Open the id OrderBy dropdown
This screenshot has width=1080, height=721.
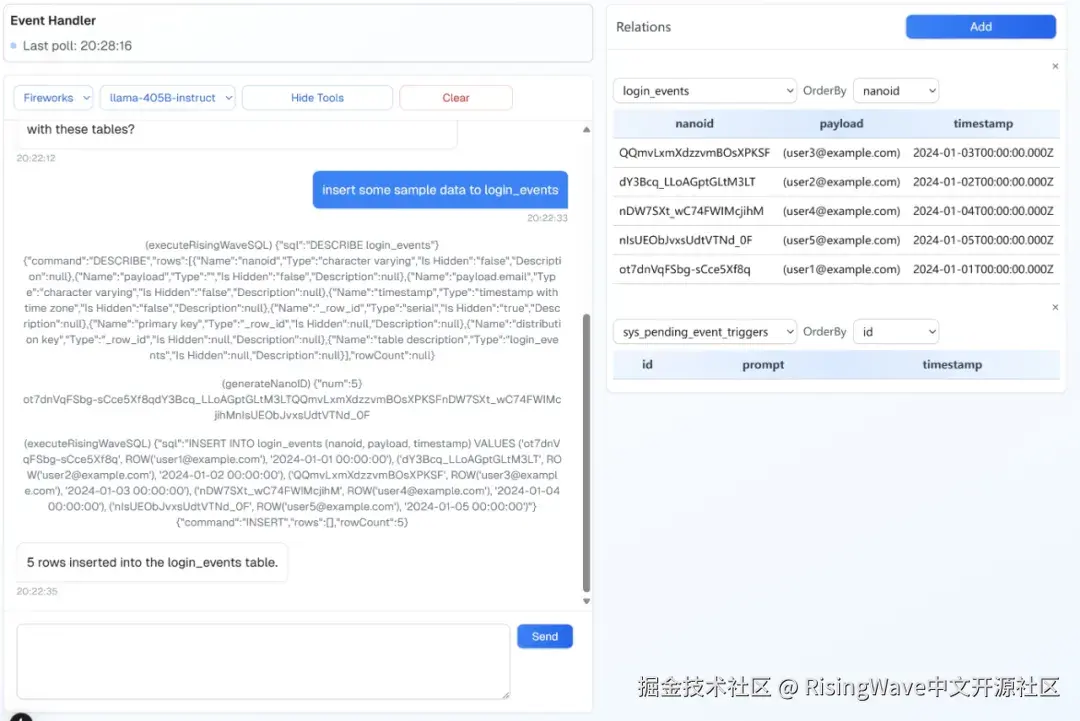[x=895, y=331]
